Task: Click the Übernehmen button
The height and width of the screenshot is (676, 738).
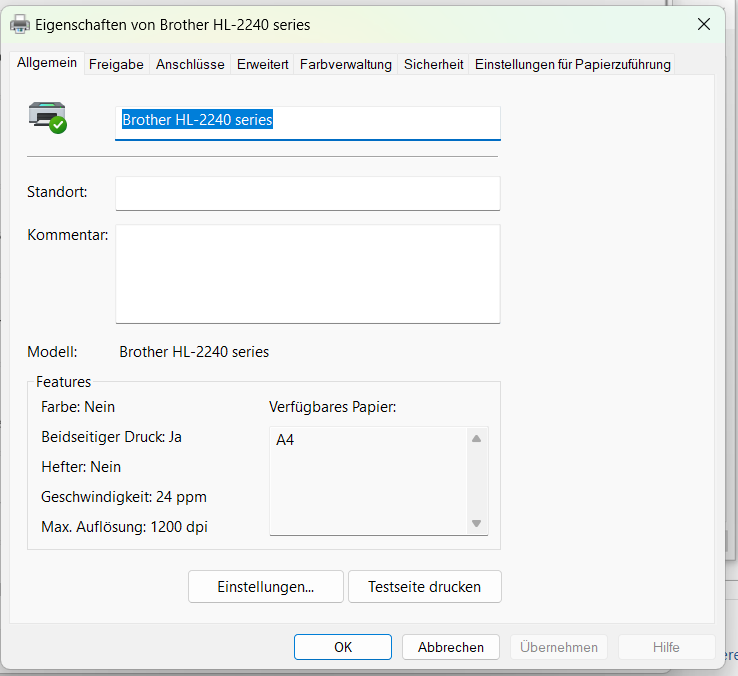Action: [x=559, y=647]
